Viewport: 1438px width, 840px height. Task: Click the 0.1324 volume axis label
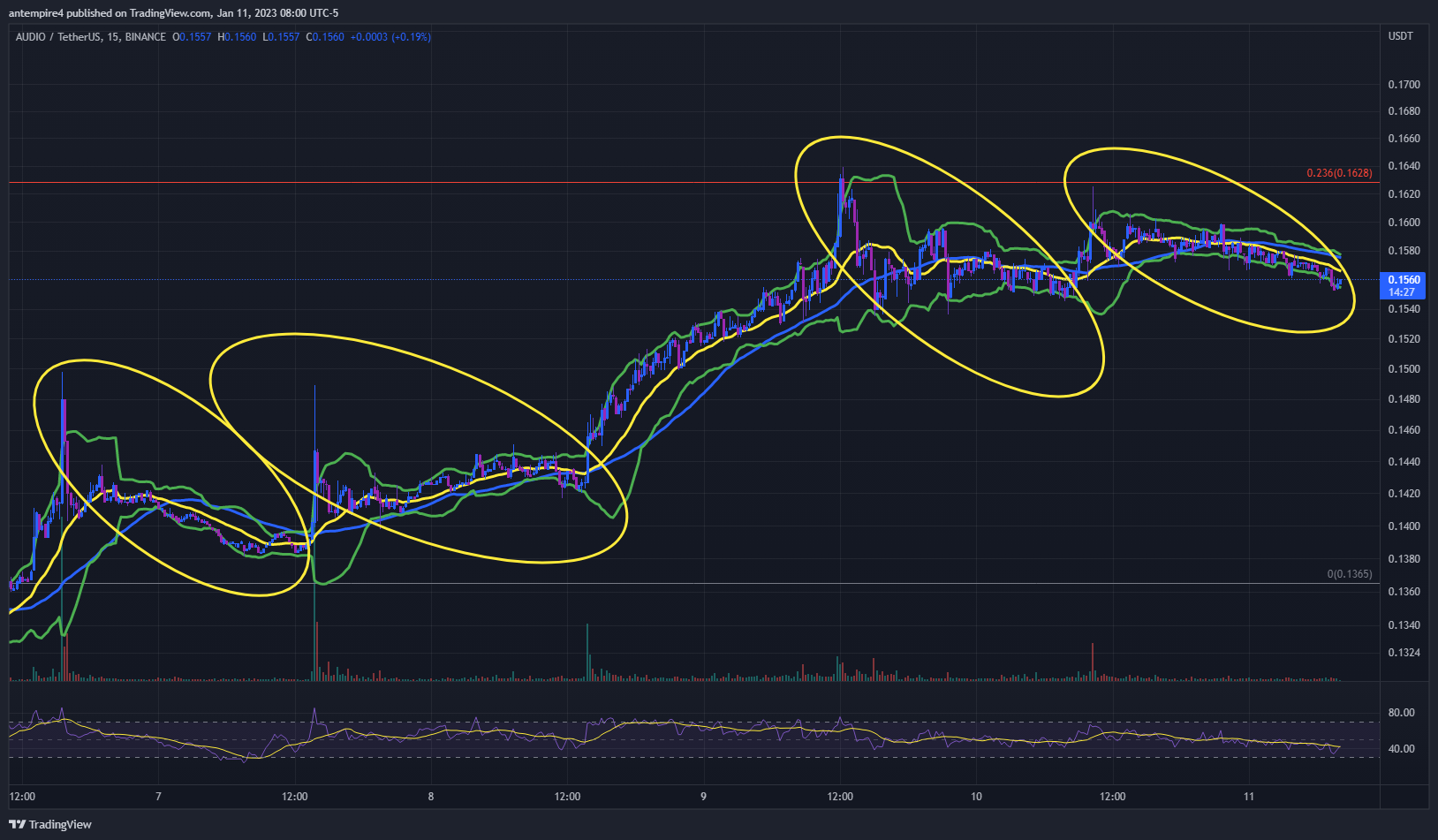1404,653
